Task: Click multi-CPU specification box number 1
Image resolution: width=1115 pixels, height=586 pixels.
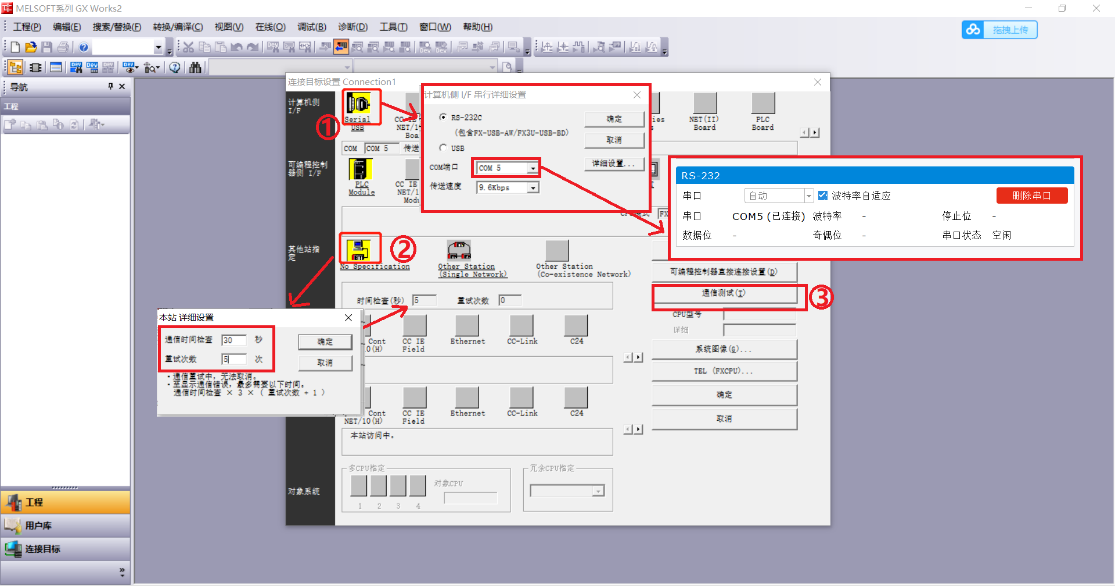Action: coord(359,486)
